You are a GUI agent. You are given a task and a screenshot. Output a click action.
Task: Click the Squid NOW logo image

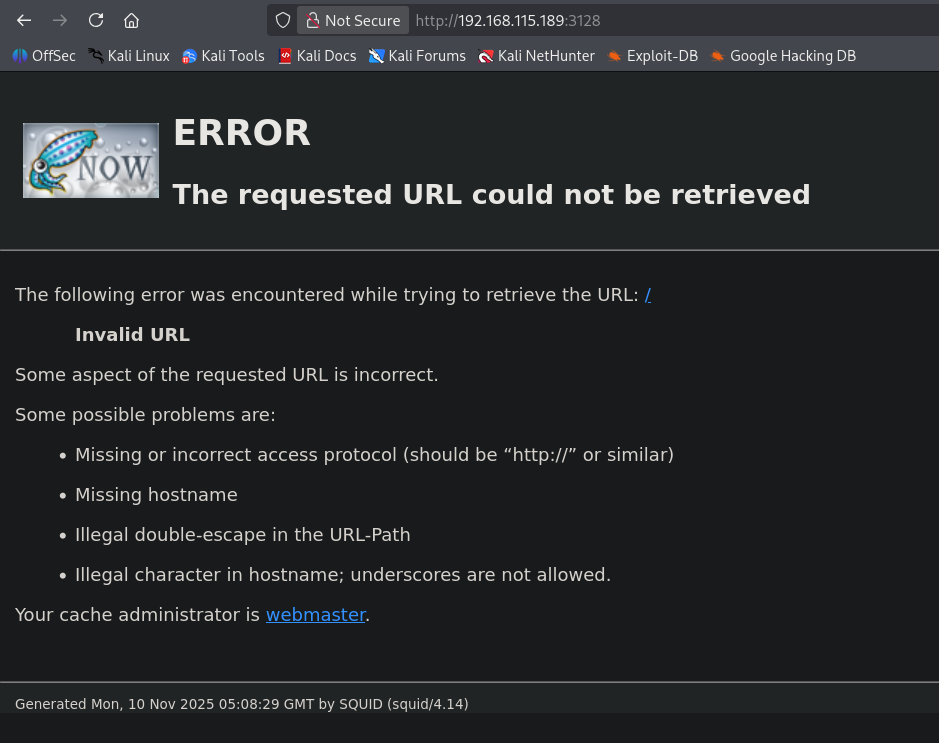coord(91,160)
